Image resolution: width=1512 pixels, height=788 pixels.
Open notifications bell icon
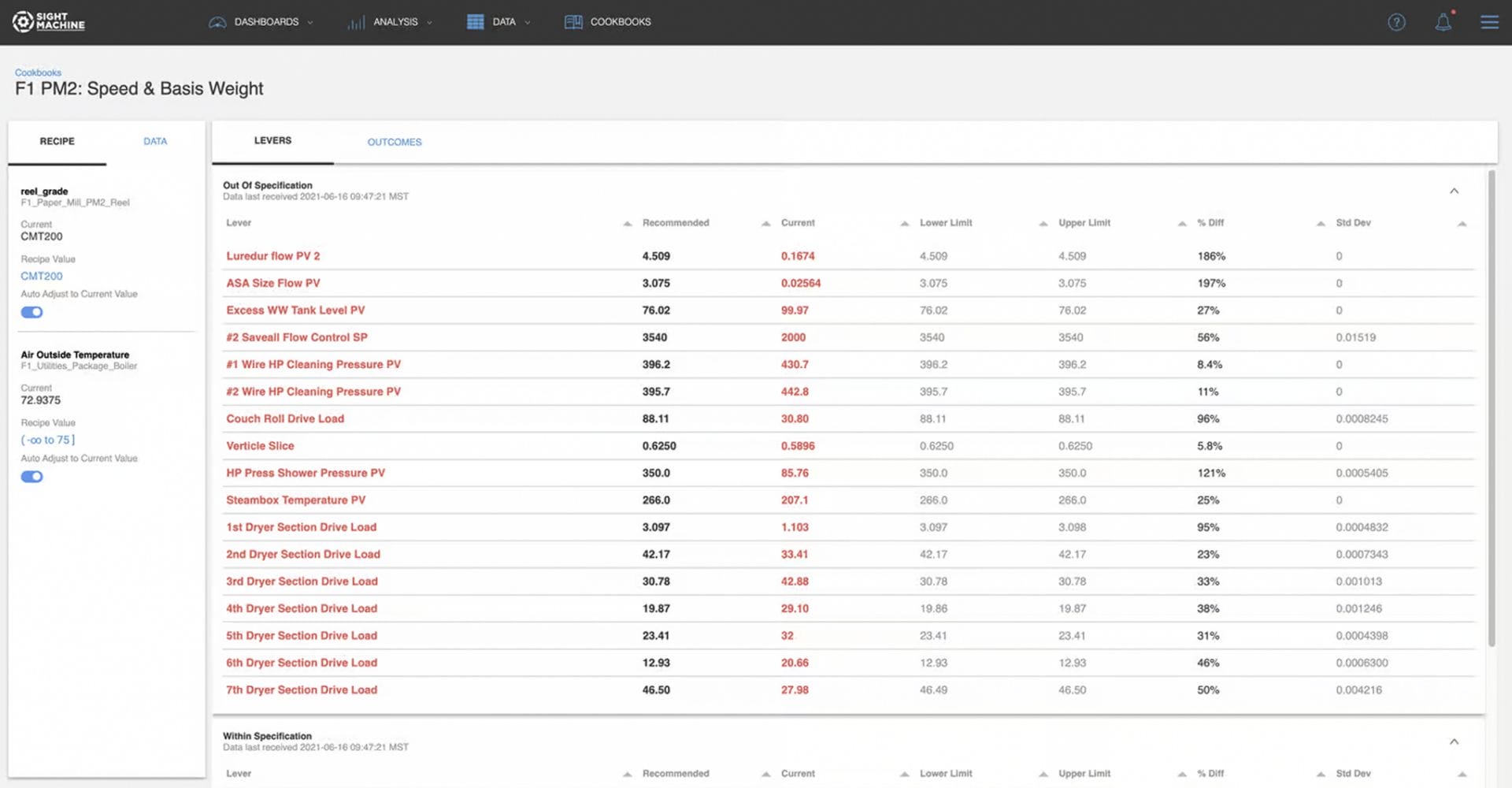[1443, 22]
